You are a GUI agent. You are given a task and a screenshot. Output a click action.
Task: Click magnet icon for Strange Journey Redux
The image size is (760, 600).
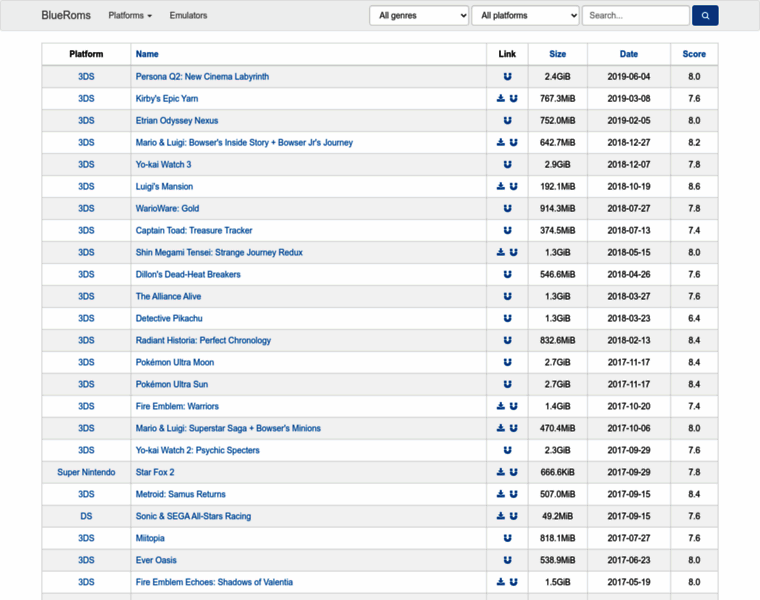click(x=514, y=253)
